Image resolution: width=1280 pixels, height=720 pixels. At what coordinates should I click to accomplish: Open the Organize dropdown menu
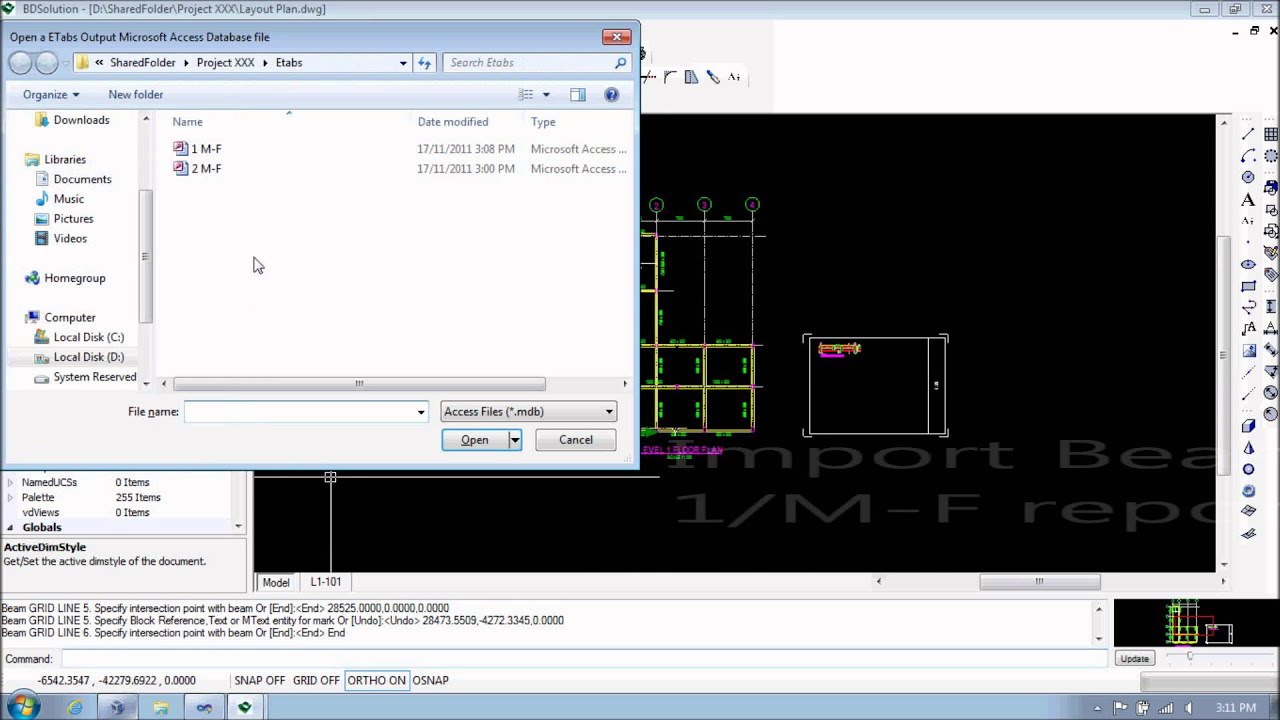coord(51,94)
